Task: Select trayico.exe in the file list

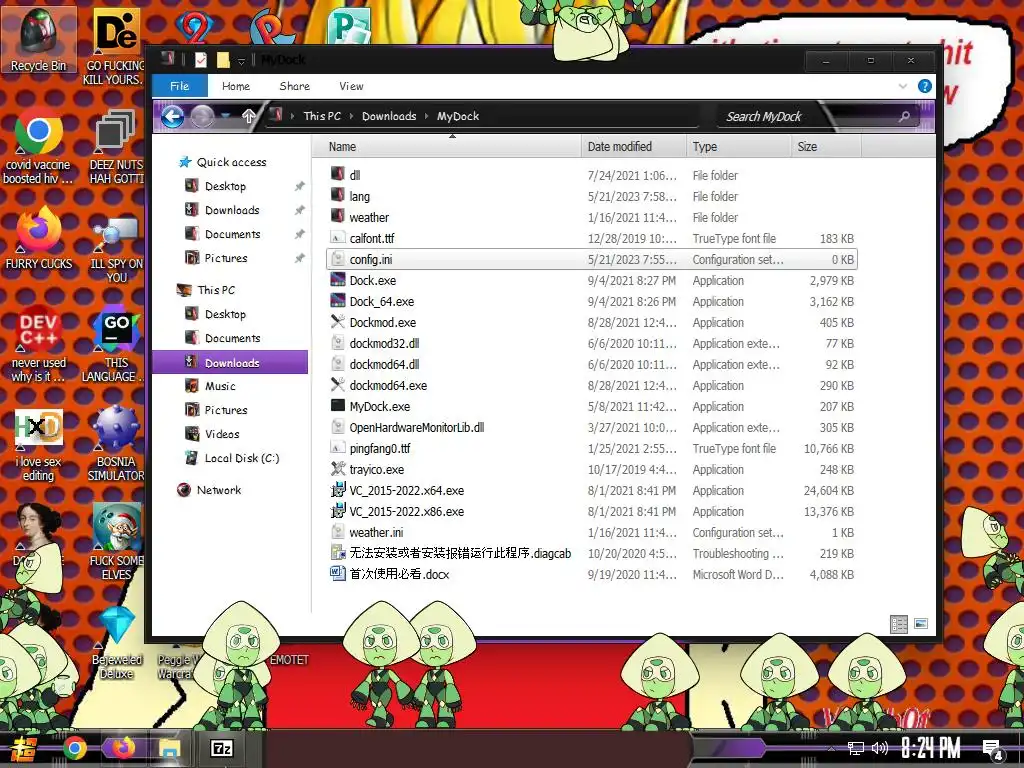Action: tap(376, 470)
